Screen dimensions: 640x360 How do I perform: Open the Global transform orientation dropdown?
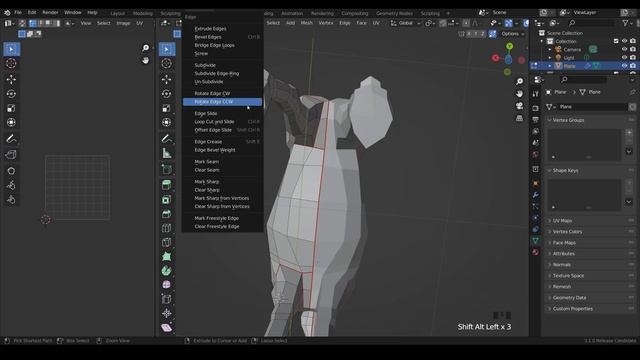point(405,23)
